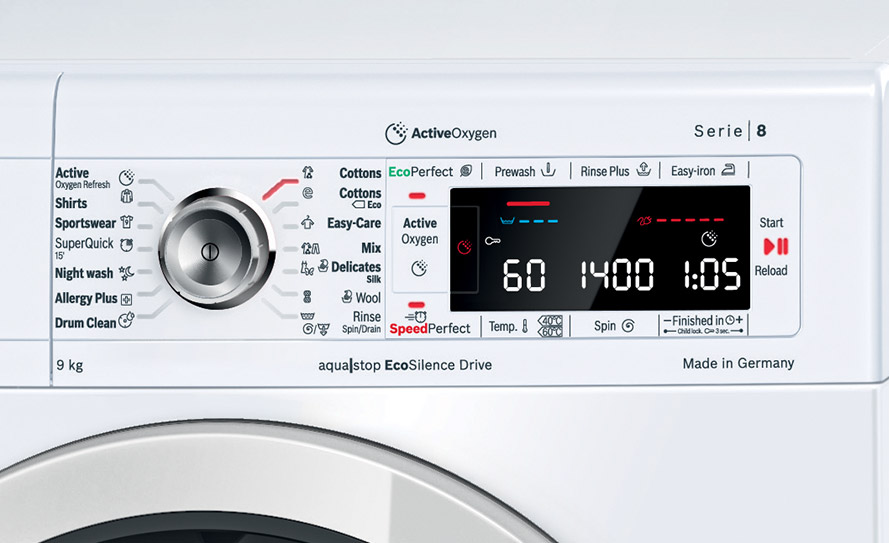
Task: Click the red indicator above SpeedPerfect
Action: click(x=416, y=305)
